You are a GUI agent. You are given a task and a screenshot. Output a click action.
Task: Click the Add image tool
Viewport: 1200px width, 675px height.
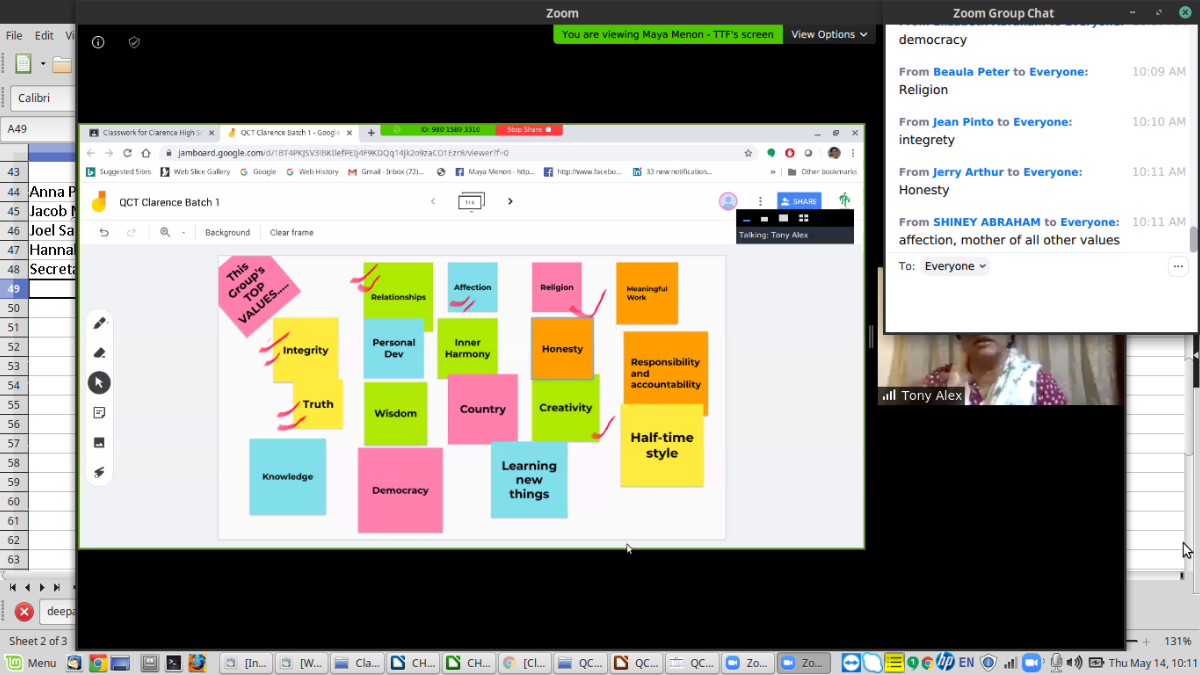click(99, 442)
